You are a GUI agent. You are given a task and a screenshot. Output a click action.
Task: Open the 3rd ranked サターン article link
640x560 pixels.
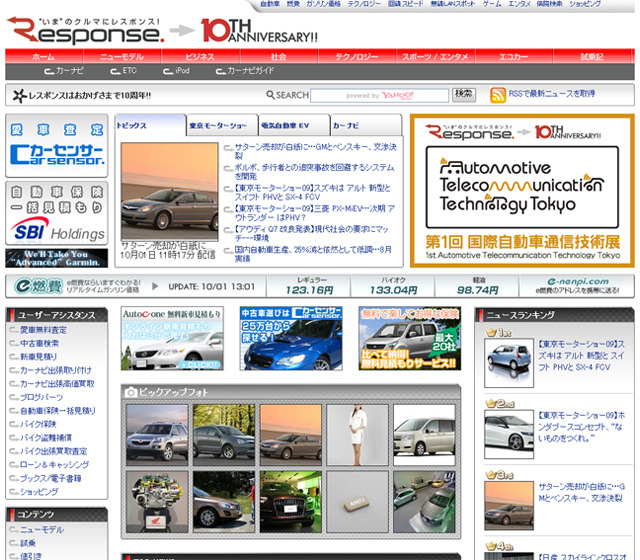coord(581,492)
